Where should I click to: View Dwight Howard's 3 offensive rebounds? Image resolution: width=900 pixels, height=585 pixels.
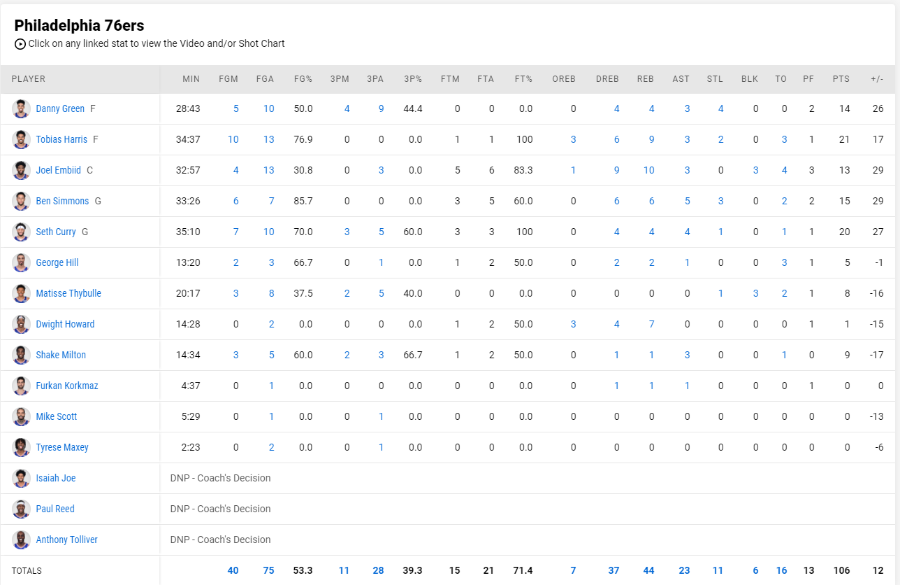pos(573,324)
